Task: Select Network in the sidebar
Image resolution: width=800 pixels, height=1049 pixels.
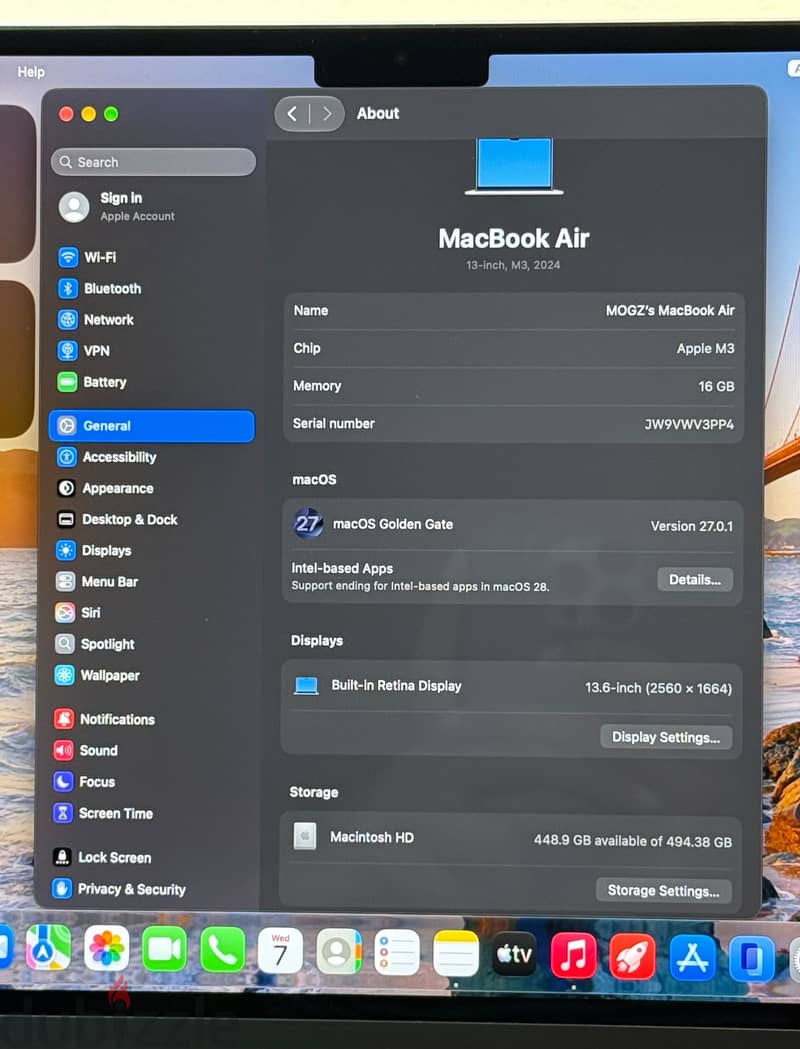Action: tap(96, 320)
